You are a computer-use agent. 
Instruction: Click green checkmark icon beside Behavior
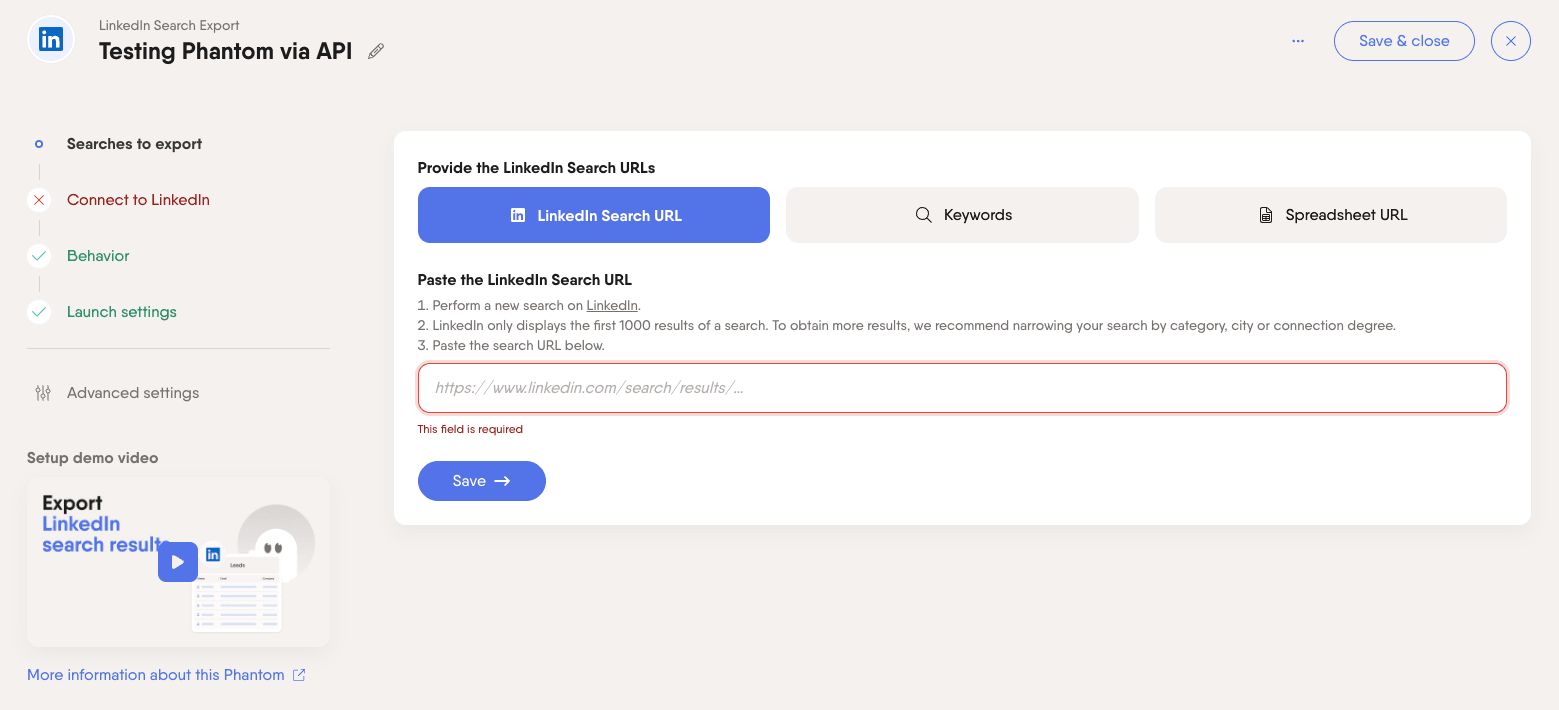point(39,256)
